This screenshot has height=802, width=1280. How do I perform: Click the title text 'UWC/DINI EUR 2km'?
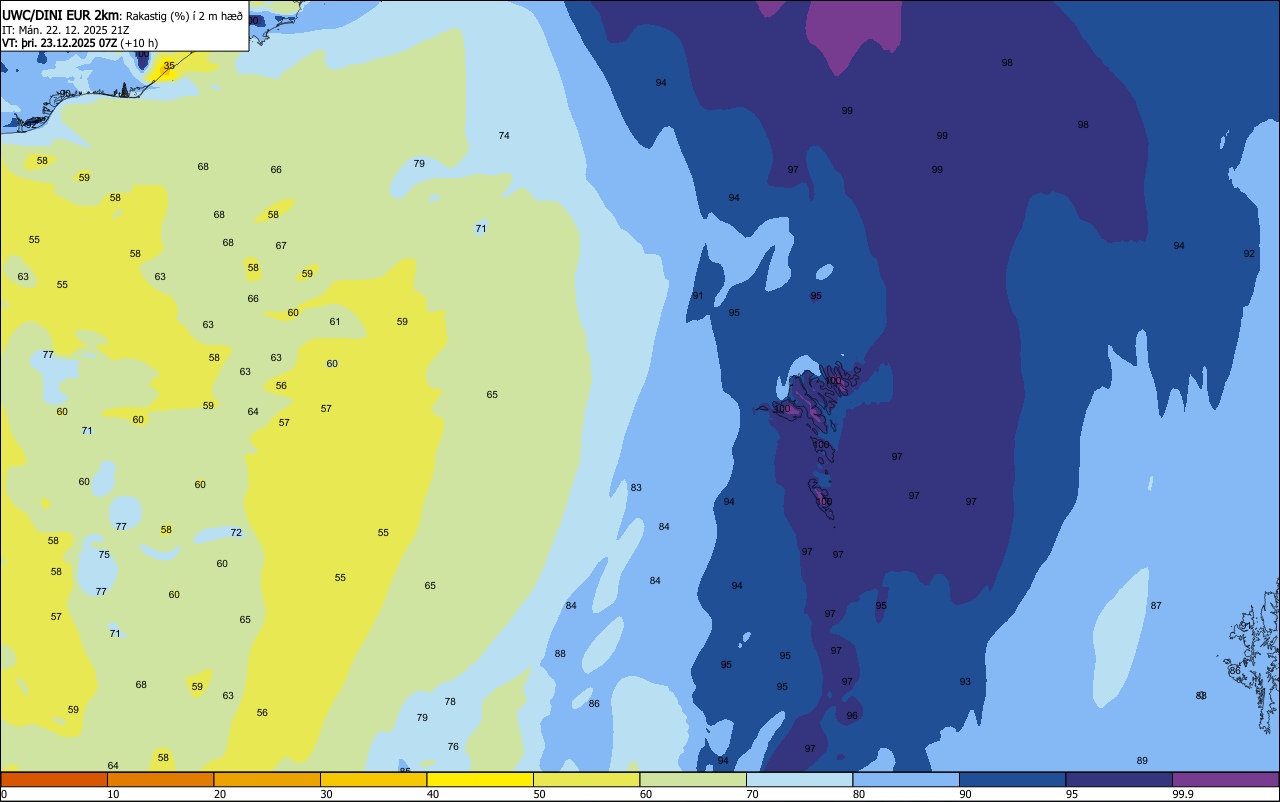point(61,15)
